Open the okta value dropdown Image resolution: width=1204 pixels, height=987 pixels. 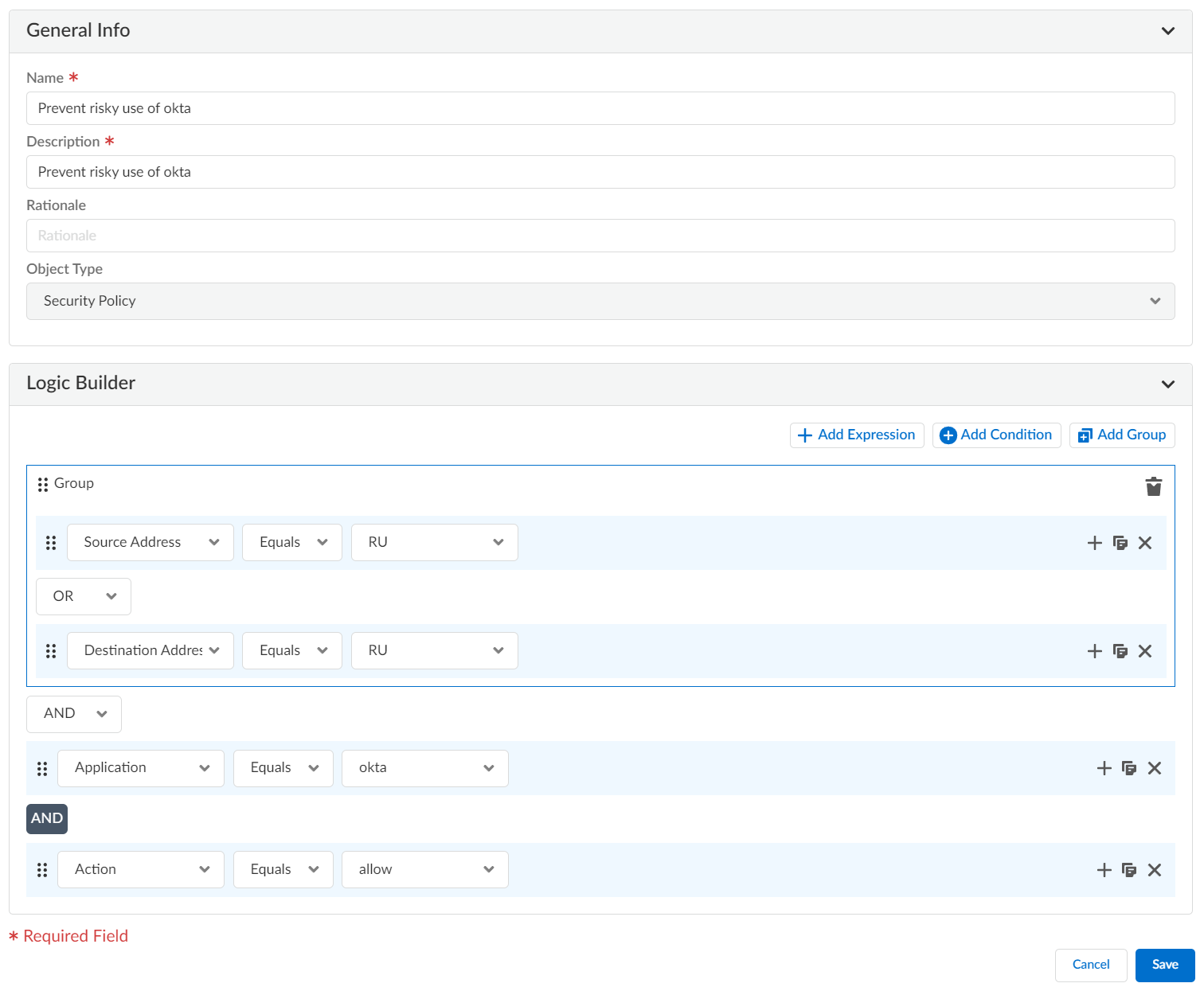[x=425, y=768]
